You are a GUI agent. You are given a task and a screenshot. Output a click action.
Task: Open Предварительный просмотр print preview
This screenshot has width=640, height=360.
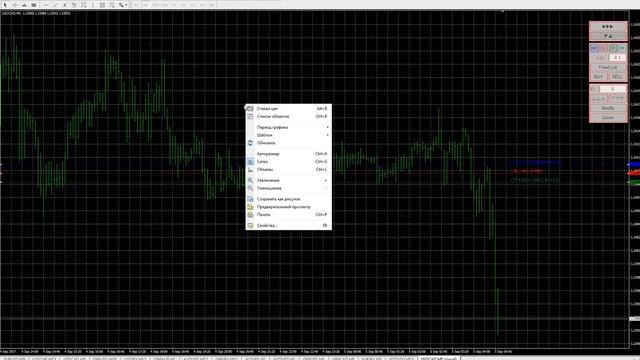pyautogui.click(x=289, y=207)
